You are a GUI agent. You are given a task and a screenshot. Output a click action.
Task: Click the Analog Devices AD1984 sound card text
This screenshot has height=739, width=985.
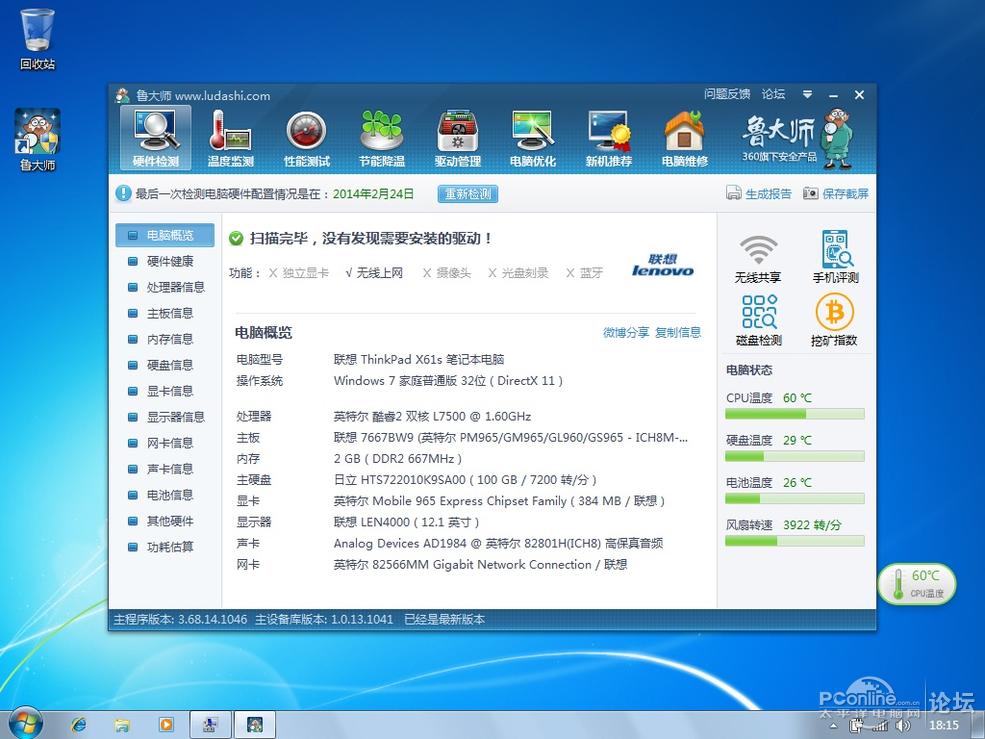[x=498, y=544]
